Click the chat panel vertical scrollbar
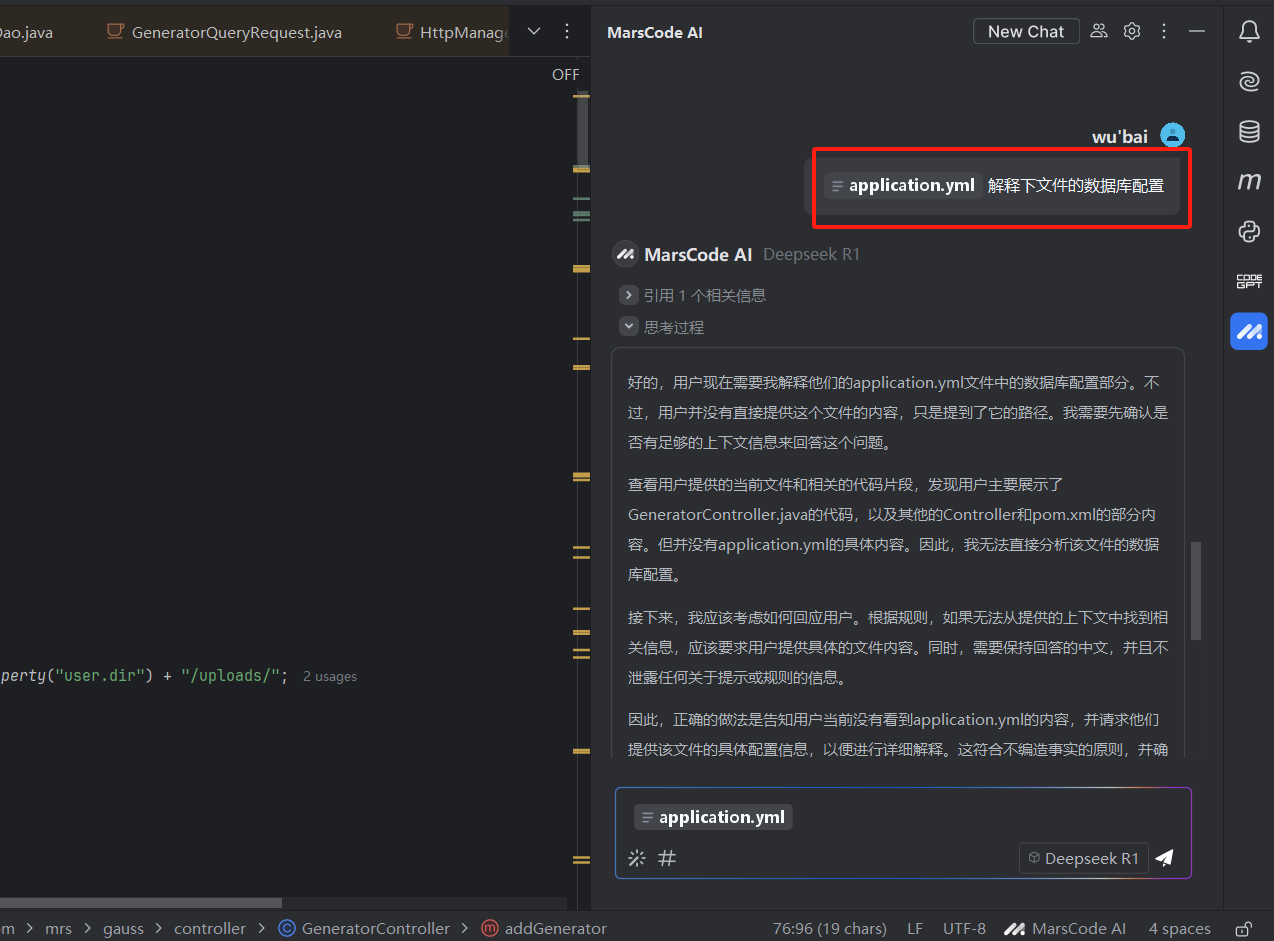The height and width of the screenshot is (941, 1274). pos(1196,590)
